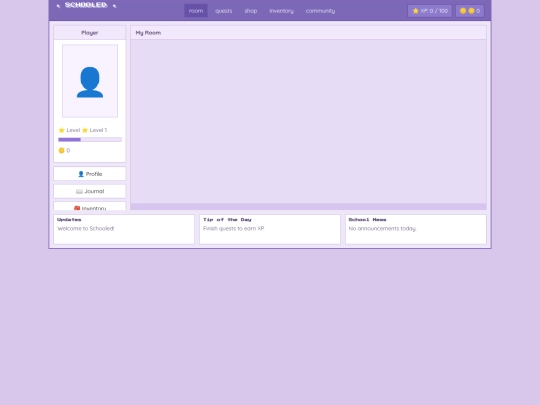Click the Finish quests to earn XP tip
The height and width of the screenshot is (405, 540).
[233, 228]
